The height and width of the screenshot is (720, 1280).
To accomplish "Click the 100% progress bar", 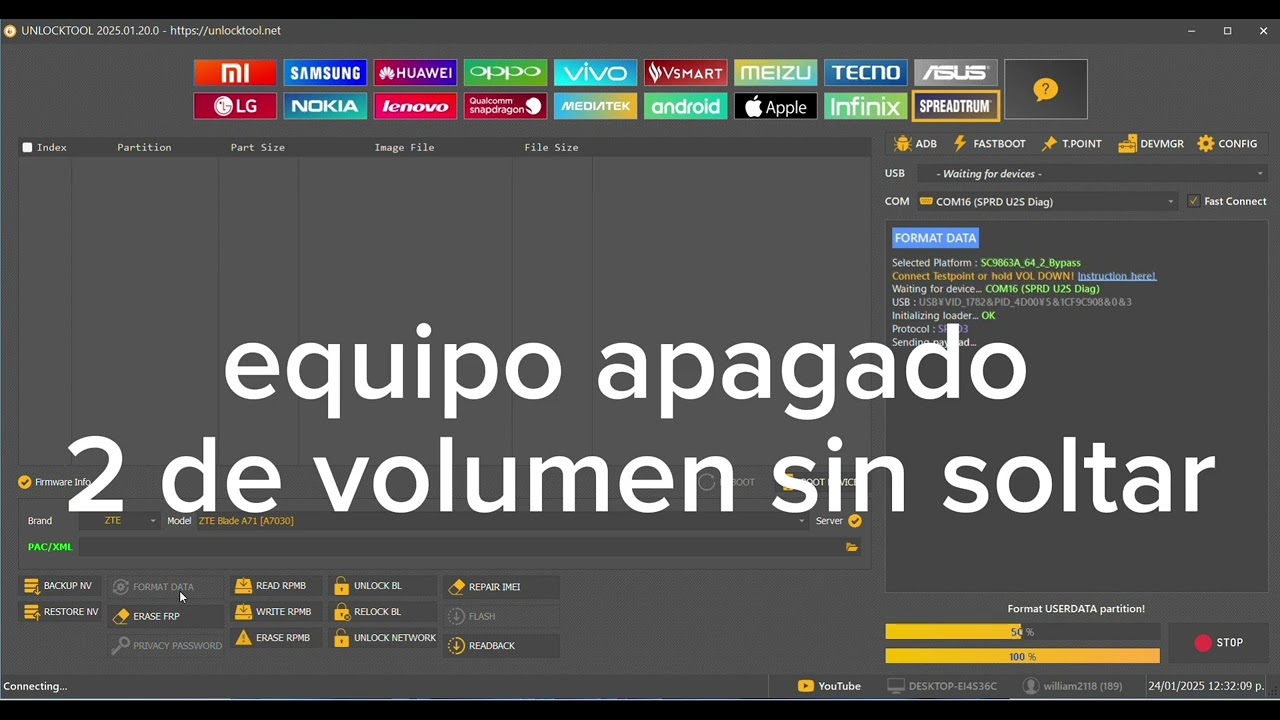I will tap(1022, 656).
